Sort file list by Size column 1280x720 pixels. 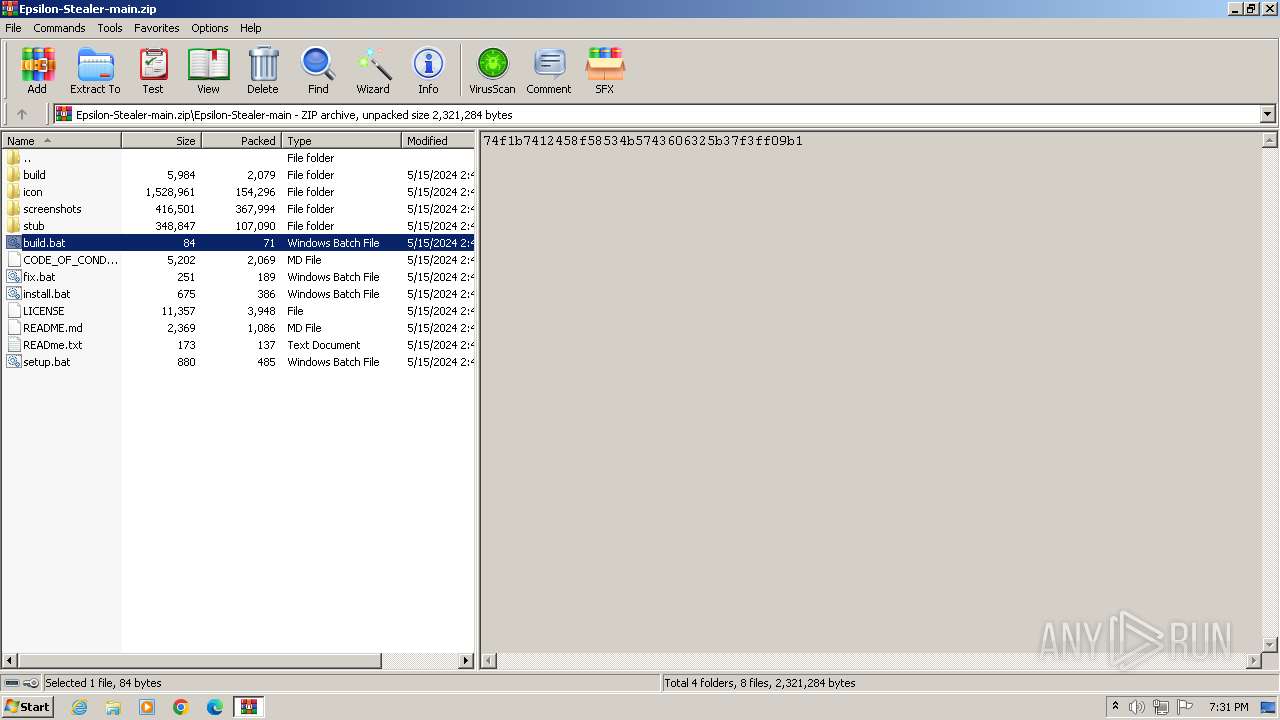tap(161, 141)
